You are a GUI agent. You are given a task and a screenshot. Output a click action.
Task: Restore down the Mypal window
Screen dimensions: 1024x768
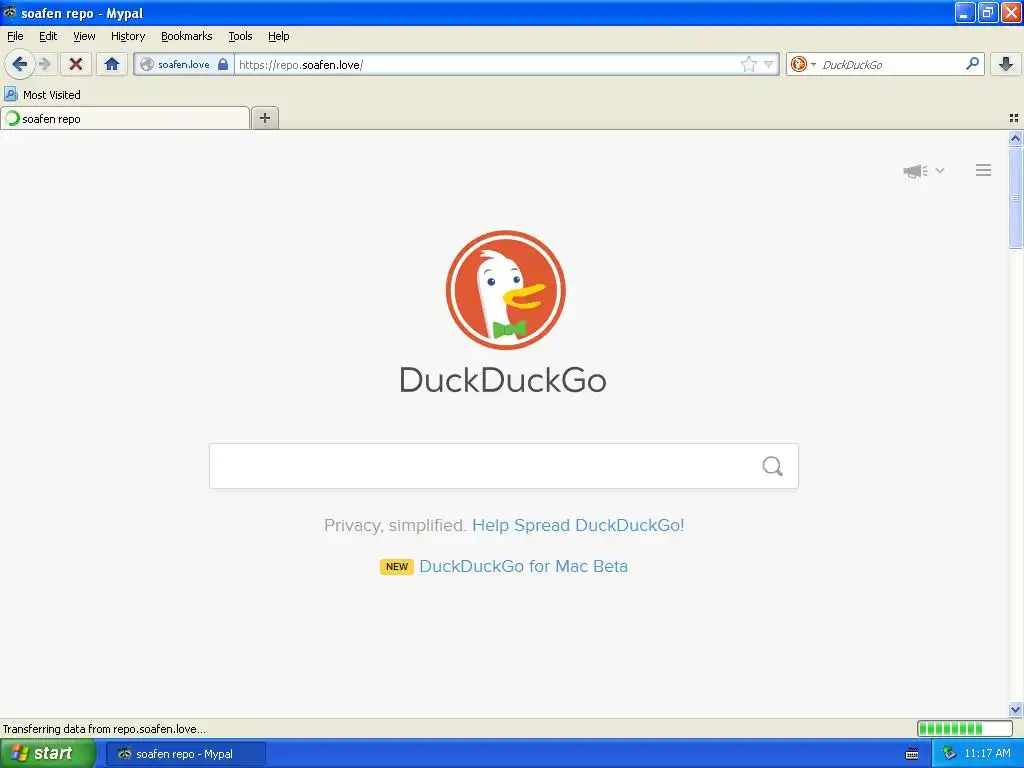[987, 12]
